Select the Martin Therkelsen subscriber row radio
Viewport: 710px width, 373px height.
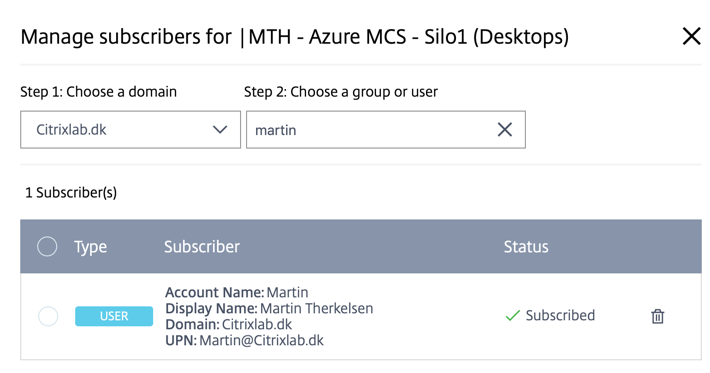click(48, 316)
